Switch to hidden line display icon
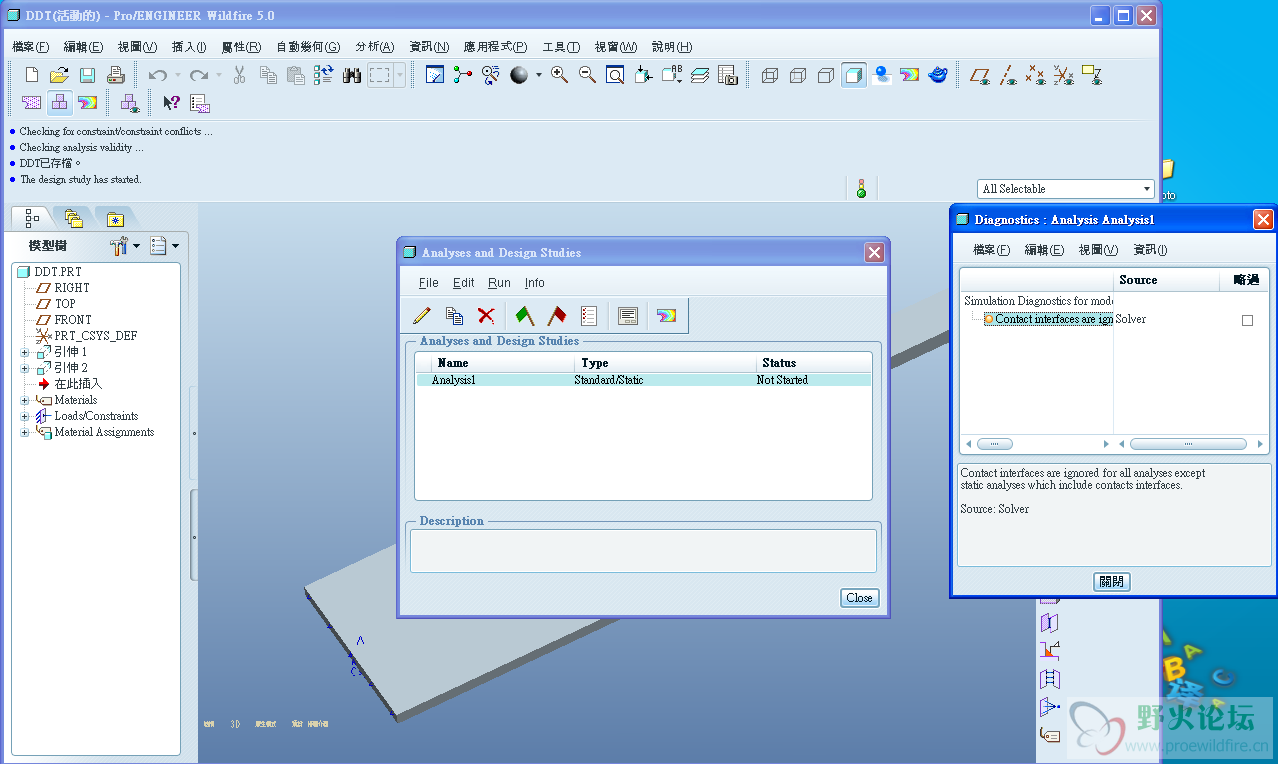The image size is (1278, 764). (797, 75)
